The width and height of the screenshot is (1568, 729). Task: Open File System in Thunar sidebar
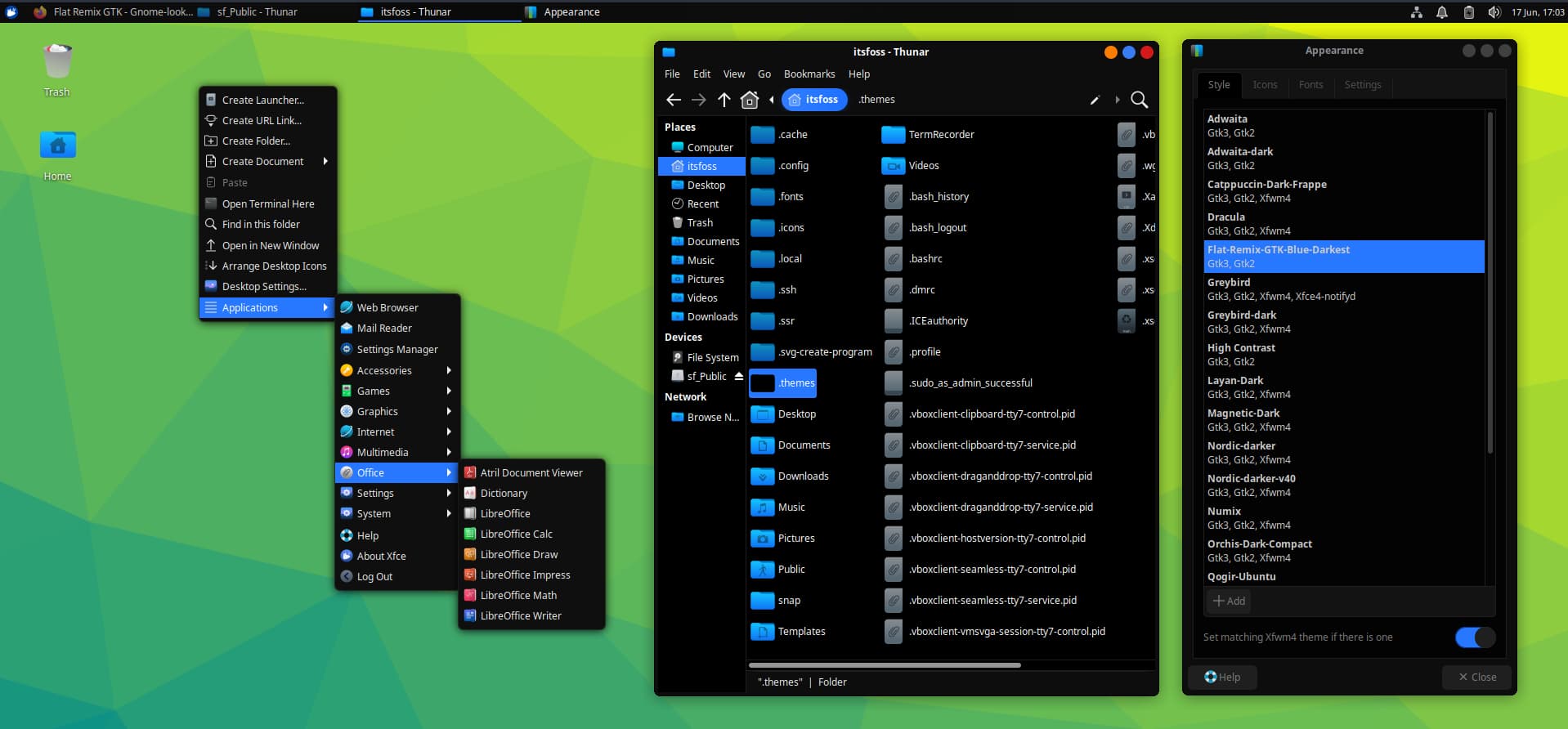tap(702, 358)
